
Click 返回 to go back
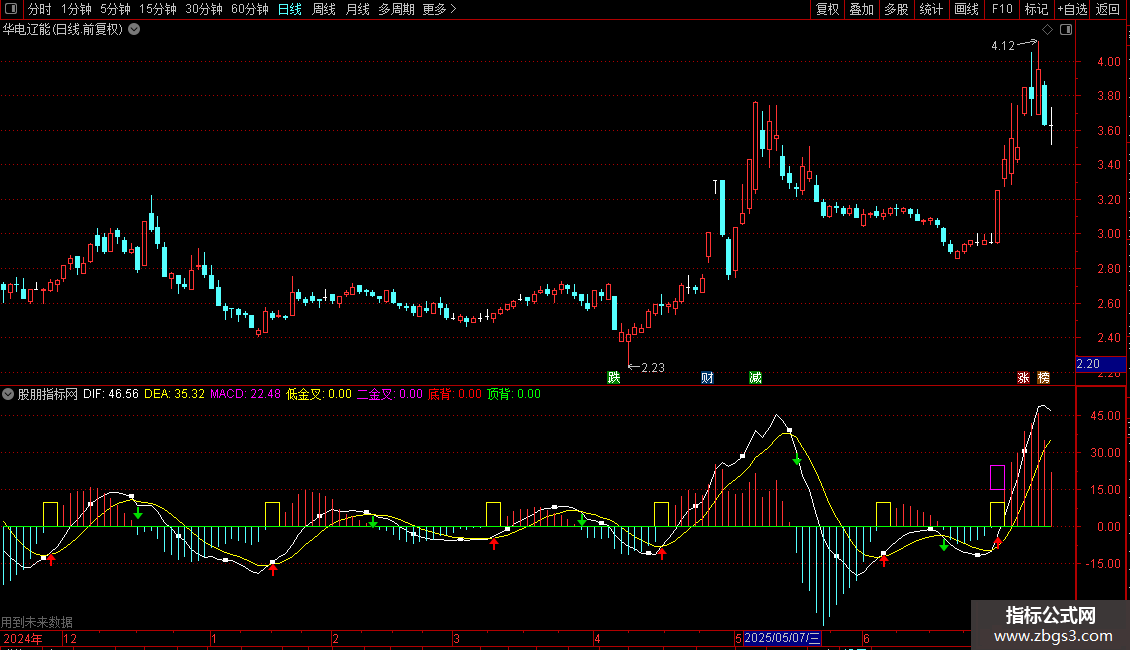pyautogui.click(x=1108, y=9)
